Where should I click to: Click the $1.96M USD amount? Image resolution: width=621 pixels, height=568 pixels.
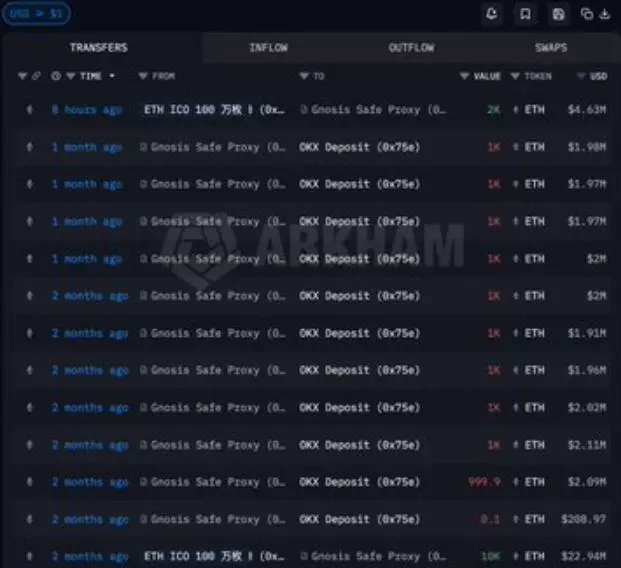pos(587,371)
